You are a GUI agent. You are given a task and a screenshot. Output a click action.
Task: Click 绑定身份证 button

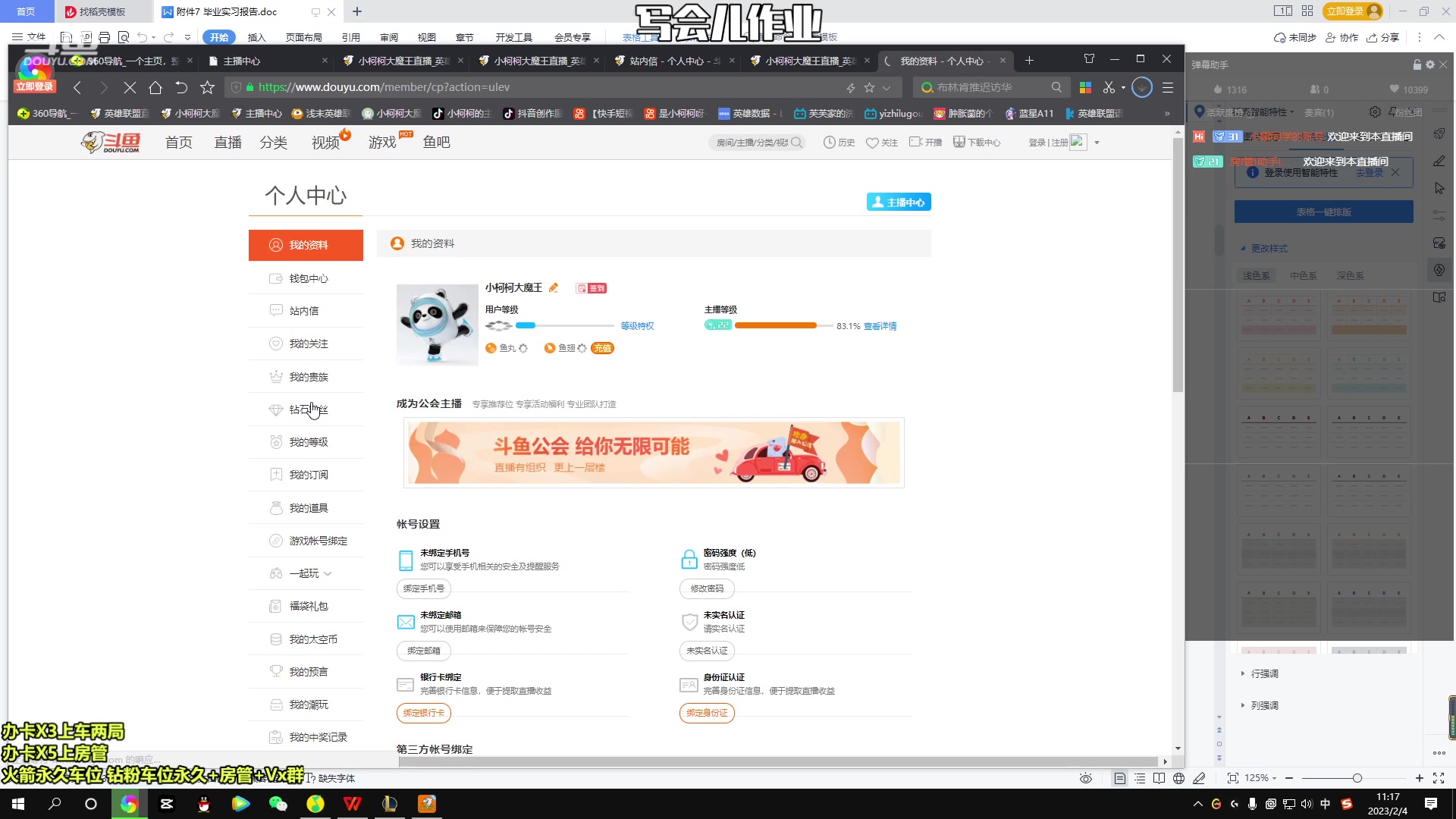[x=707, y=713]
